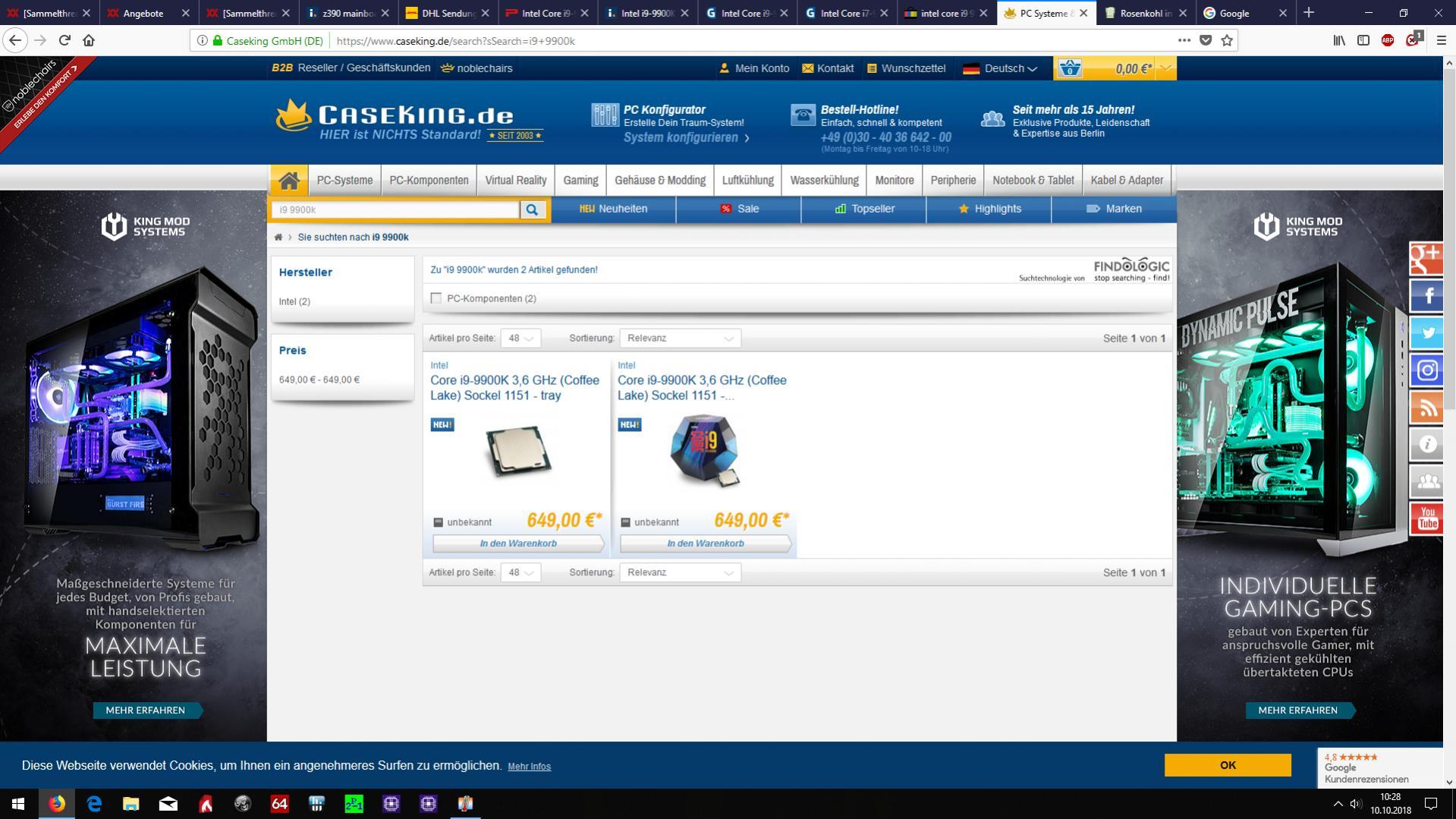
Task: Open Windows Start menu
Action: pos(18,804)
